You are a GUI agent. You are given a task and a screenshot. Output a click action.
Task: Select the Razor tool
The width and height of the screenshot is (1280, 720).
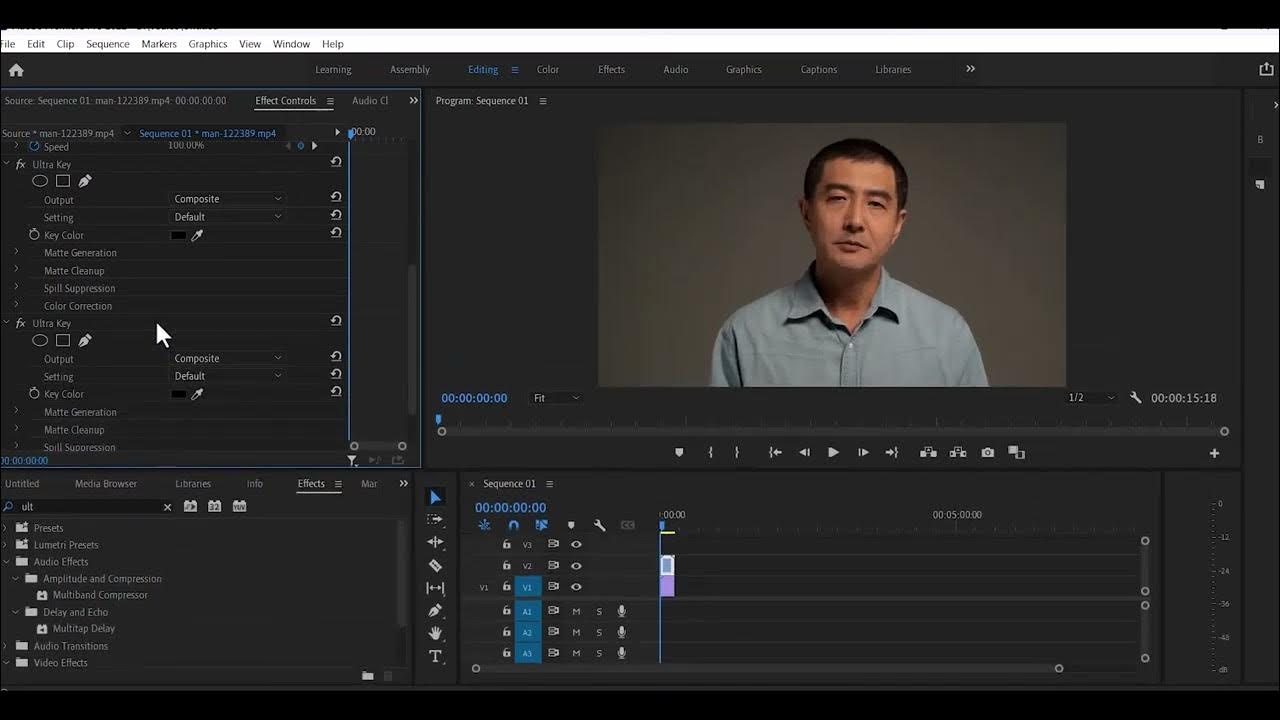tap(435, 565)
